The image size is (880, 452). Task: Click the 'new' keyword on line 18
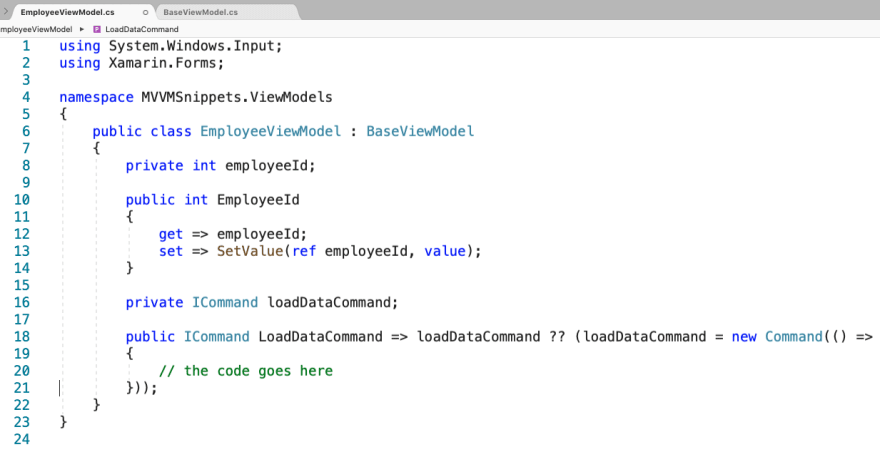pyautogui.click(x=744, y=337)
